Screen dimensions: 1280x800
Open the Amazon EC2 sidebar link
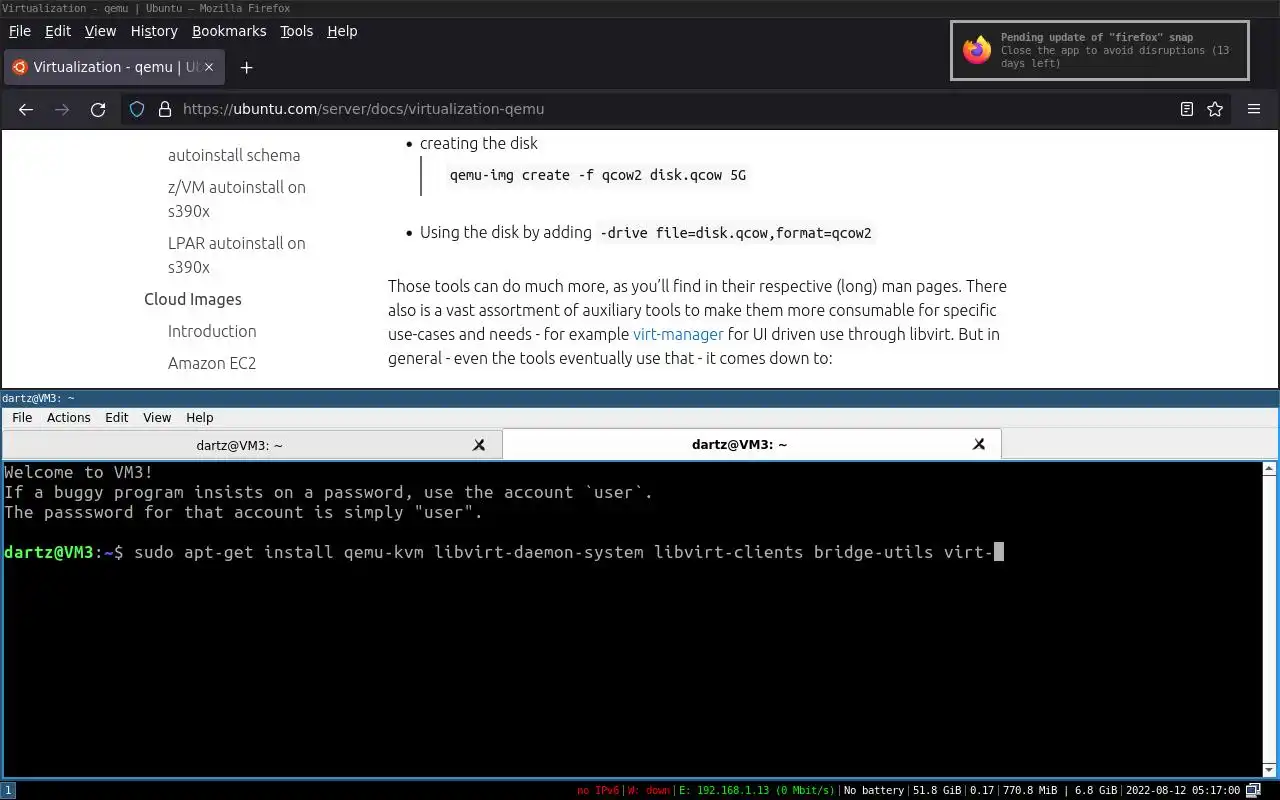click(212, 363)
